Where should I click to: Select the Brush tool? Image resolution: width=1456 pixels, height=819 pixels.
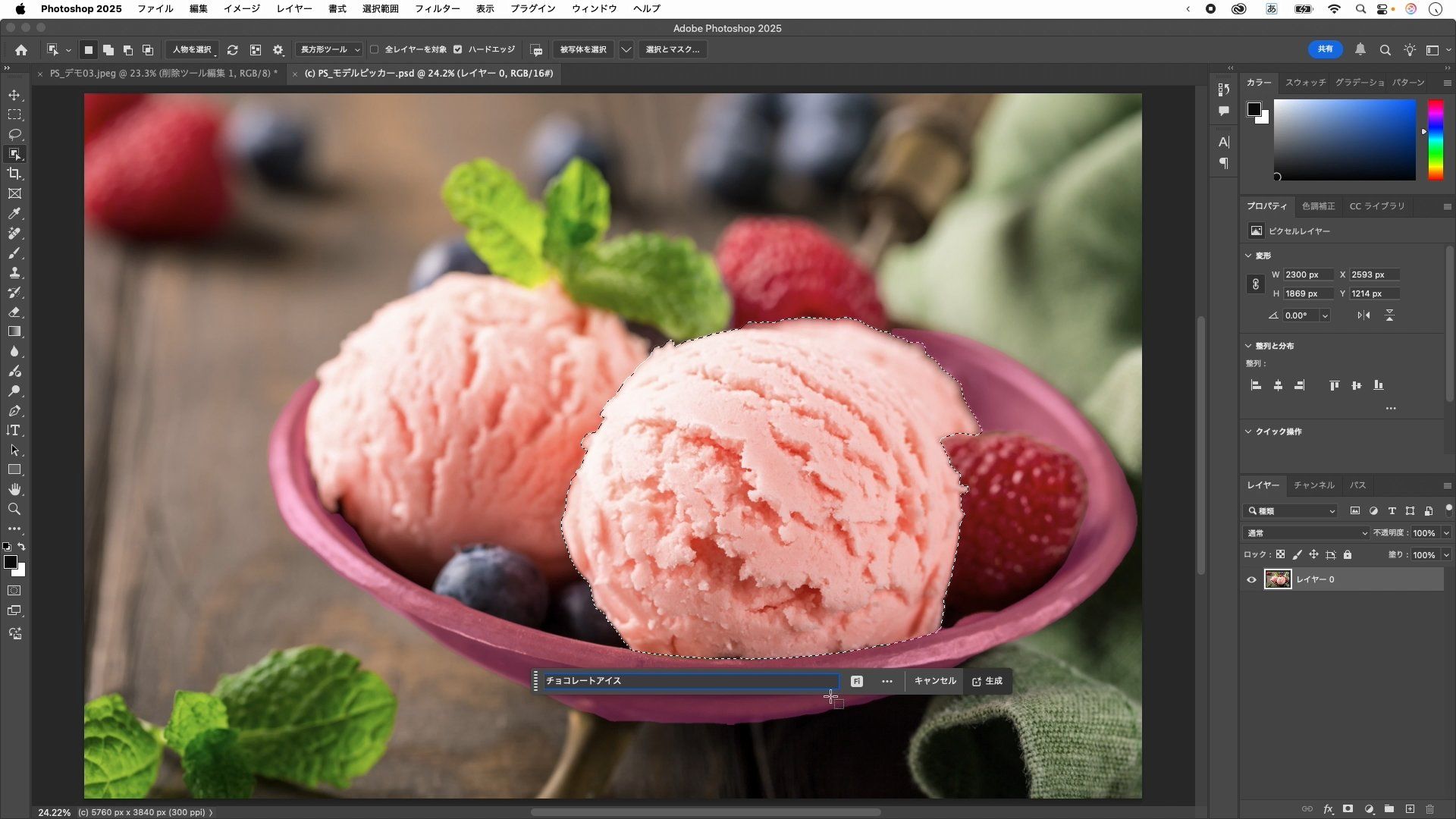point(14,253)
